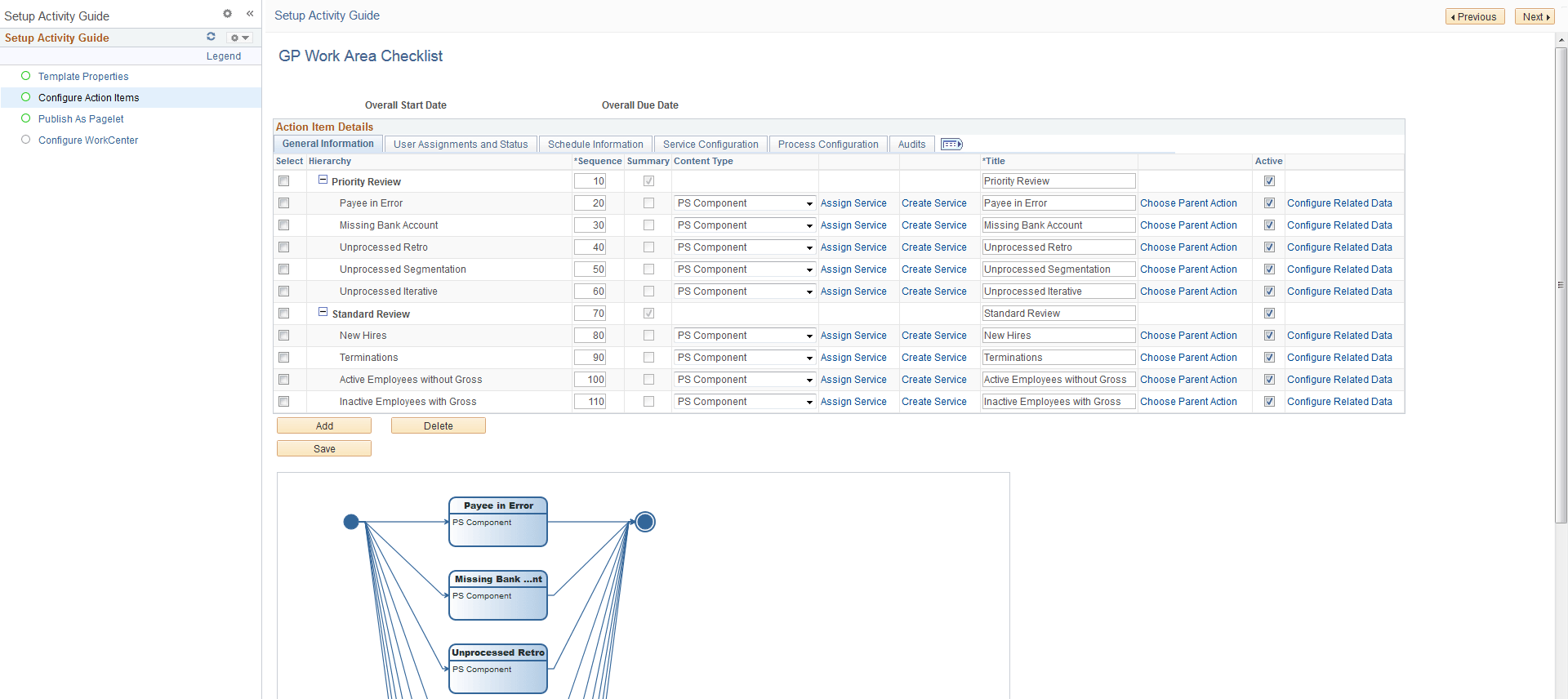Collapse the Priority Review hierarchy group
The height and width of the screenshot is (699, 1568).
click(x=323, y=180)
